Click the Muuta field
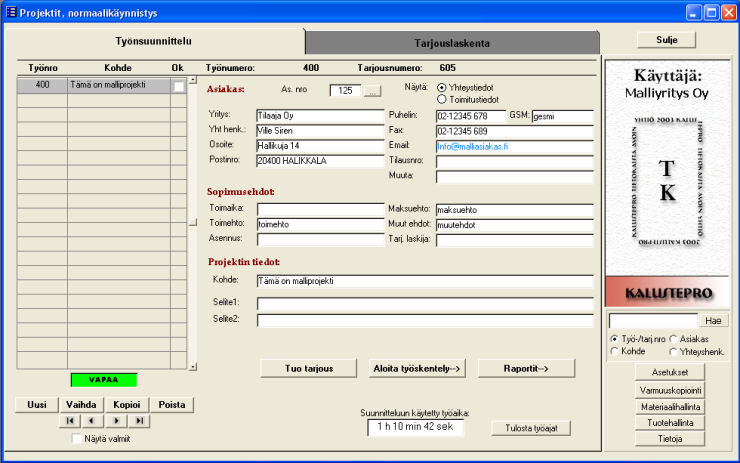 click(514, 177)
